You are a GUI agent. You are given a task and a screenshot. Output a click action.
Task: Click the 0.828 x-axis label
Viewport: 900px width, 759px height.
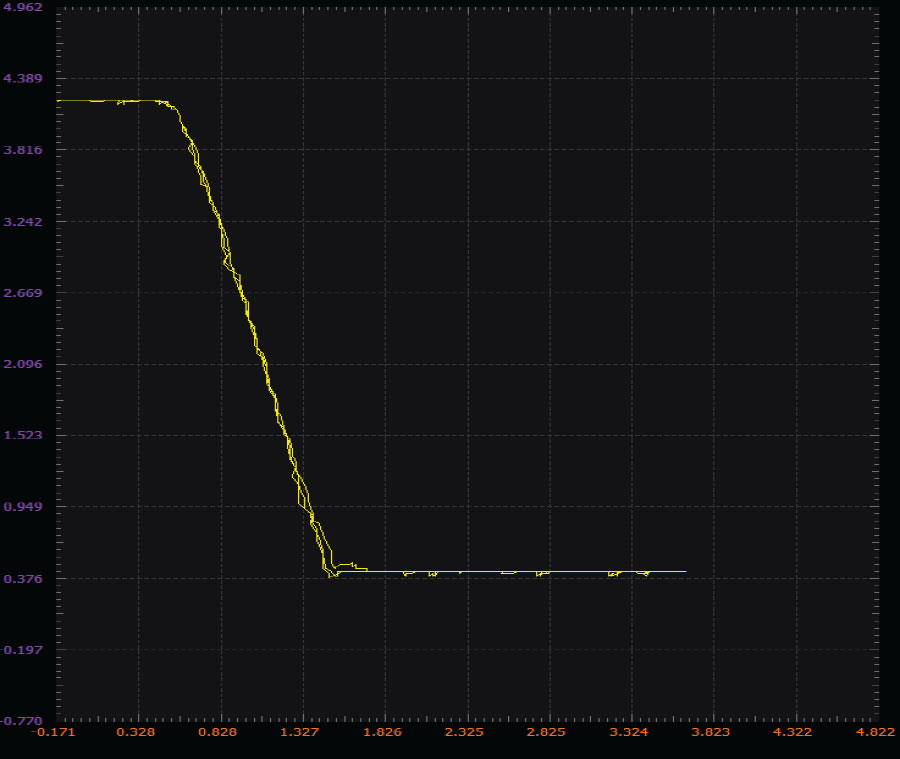(218, 732)
